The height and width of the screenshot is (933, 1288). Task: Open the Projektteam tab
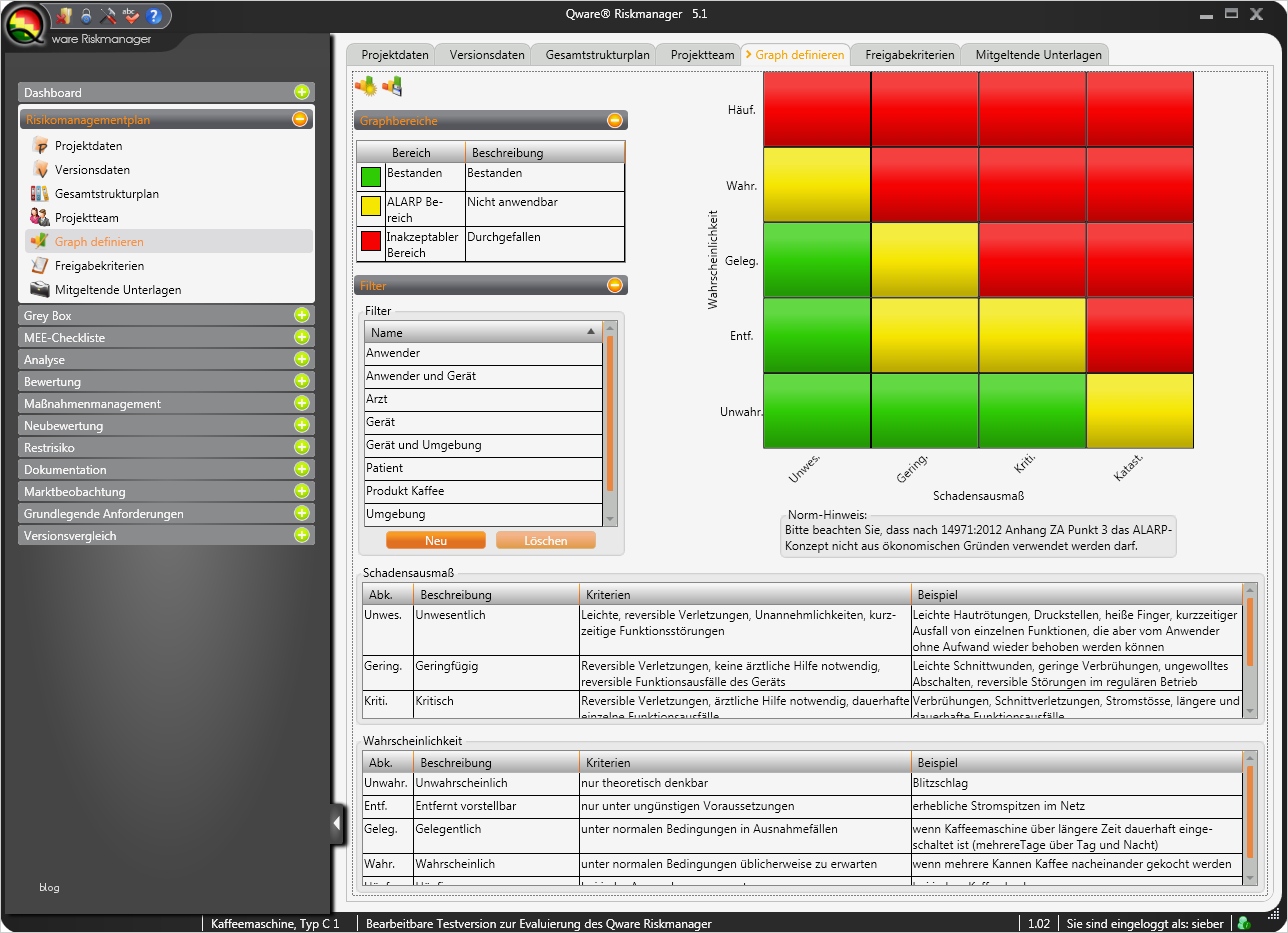point(702,55)
